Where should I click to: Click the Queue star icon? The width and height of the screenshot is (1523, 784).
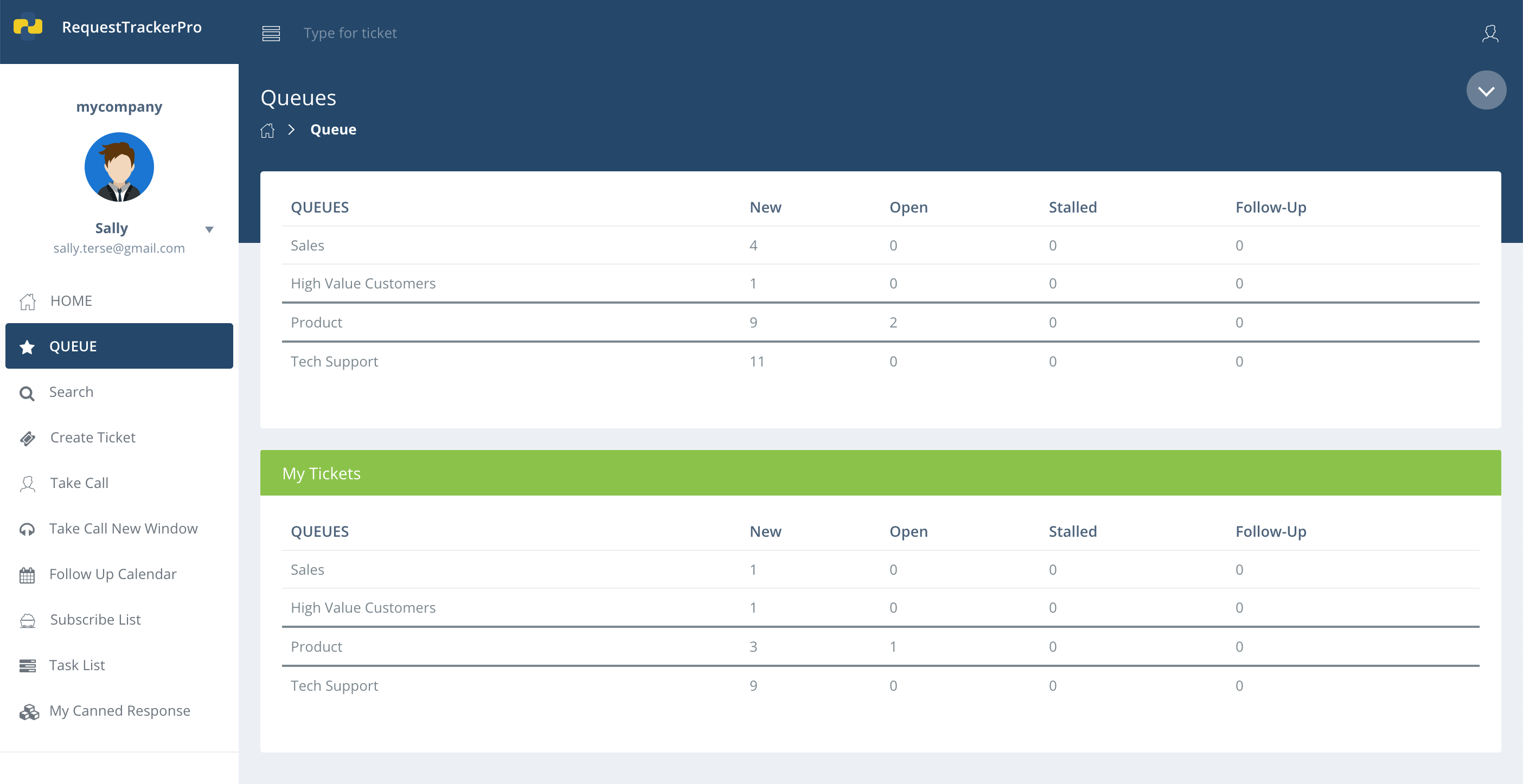pyautogui.click(x=27, y=347)
